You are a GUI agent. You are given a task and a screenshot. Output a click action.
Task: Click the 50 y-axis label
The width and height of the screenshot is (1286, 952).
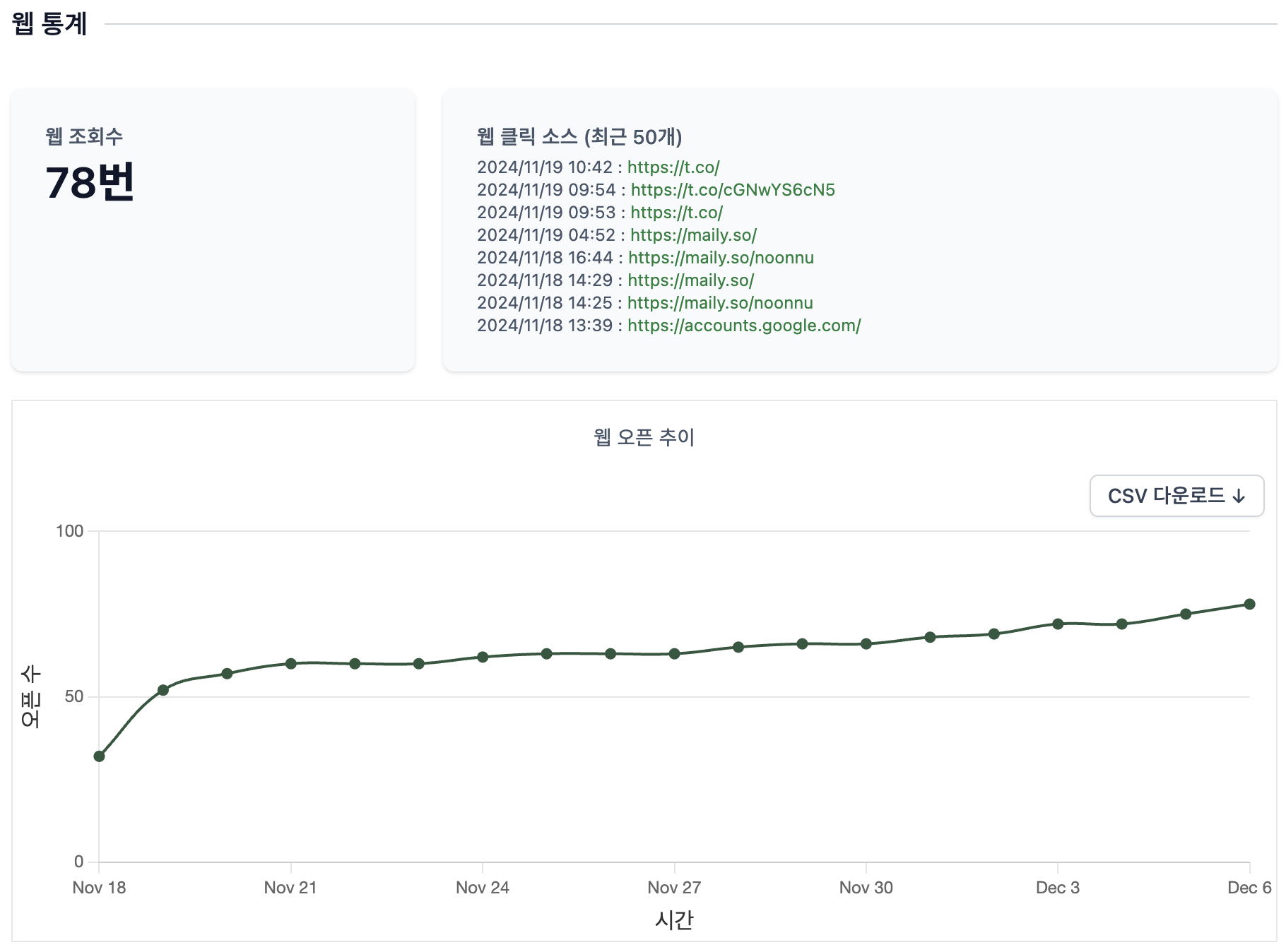pyautogui.click(x=74, y=696)
